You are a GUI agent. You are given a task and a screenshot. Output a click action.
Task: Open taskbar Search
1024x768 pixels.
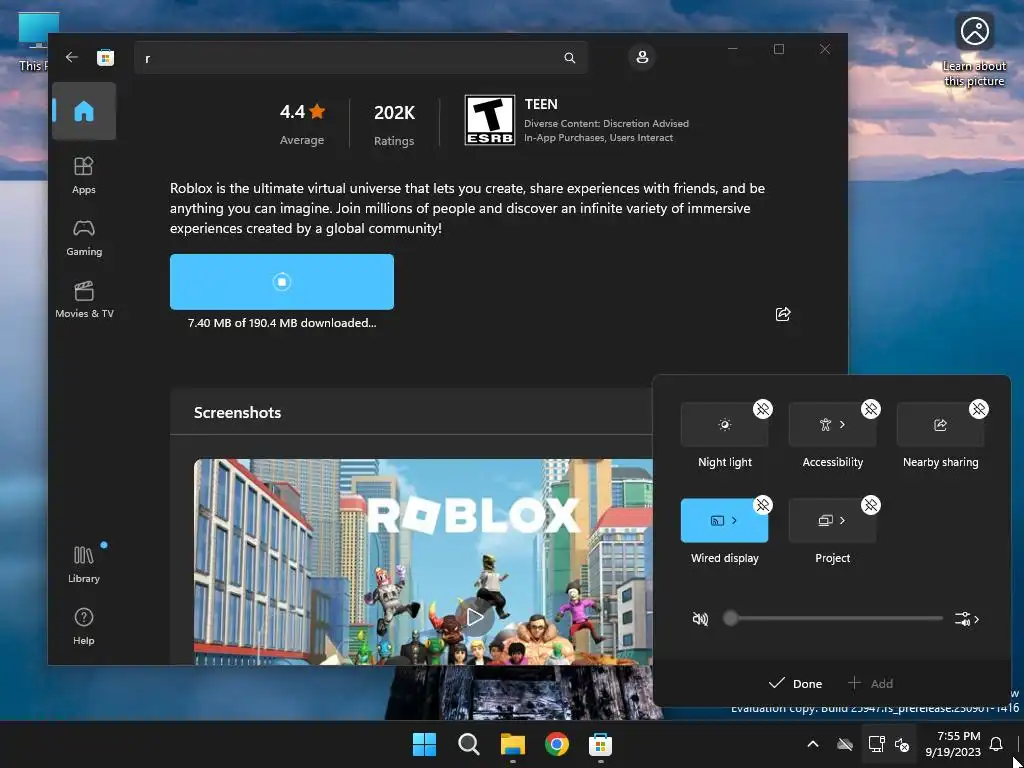tap(468, 744)
